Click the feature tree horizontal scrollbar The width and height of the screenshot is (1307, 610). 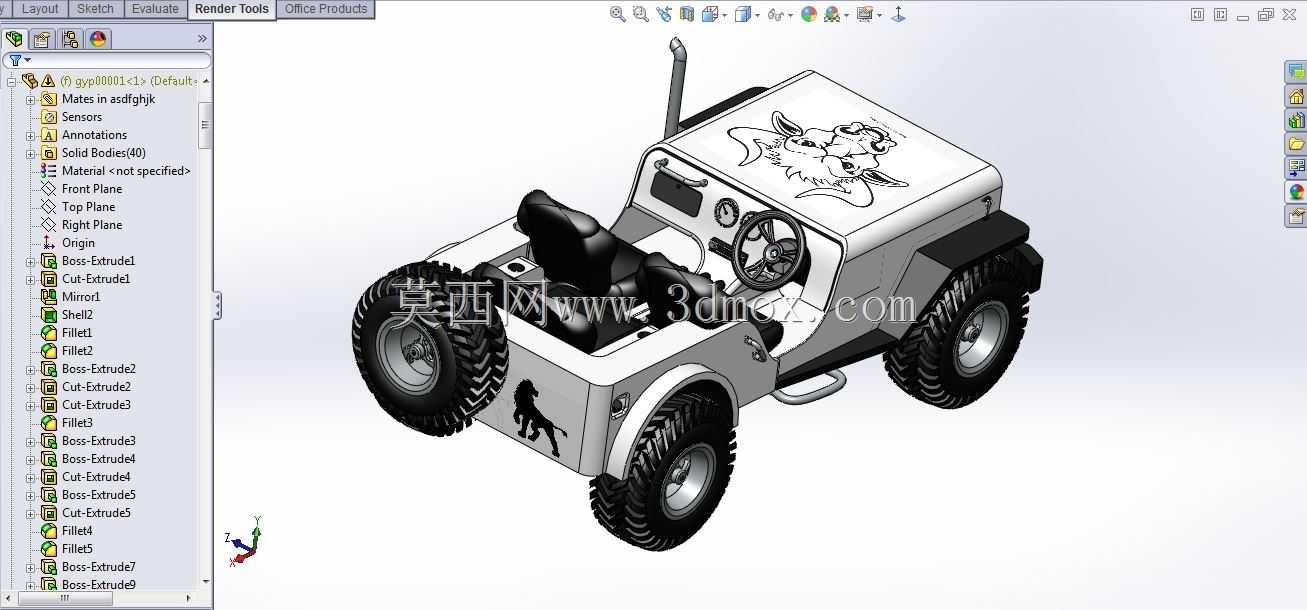pos(64,598)
